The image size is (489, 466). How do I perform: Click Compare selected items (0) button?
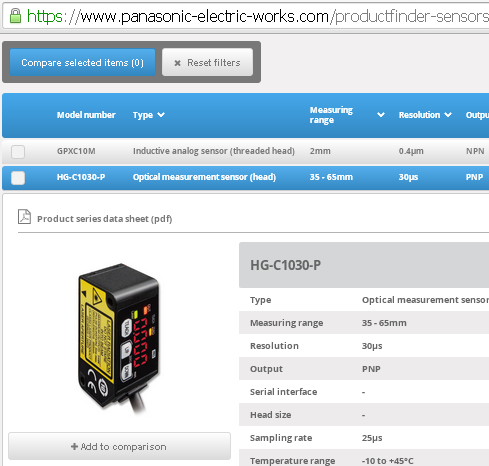(x=82, y=62)
